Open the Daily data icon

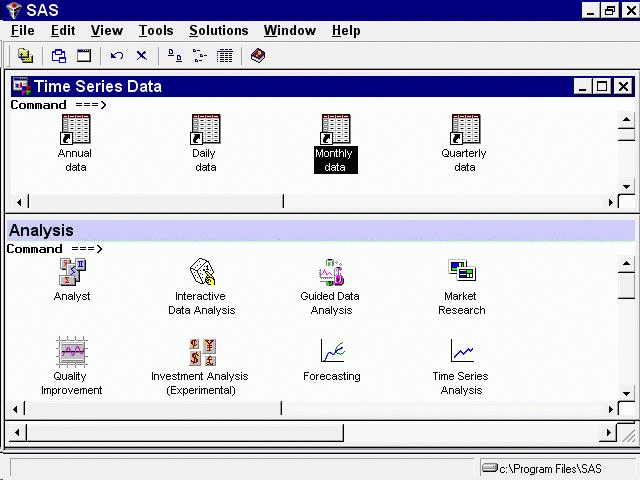click(205, 129)
